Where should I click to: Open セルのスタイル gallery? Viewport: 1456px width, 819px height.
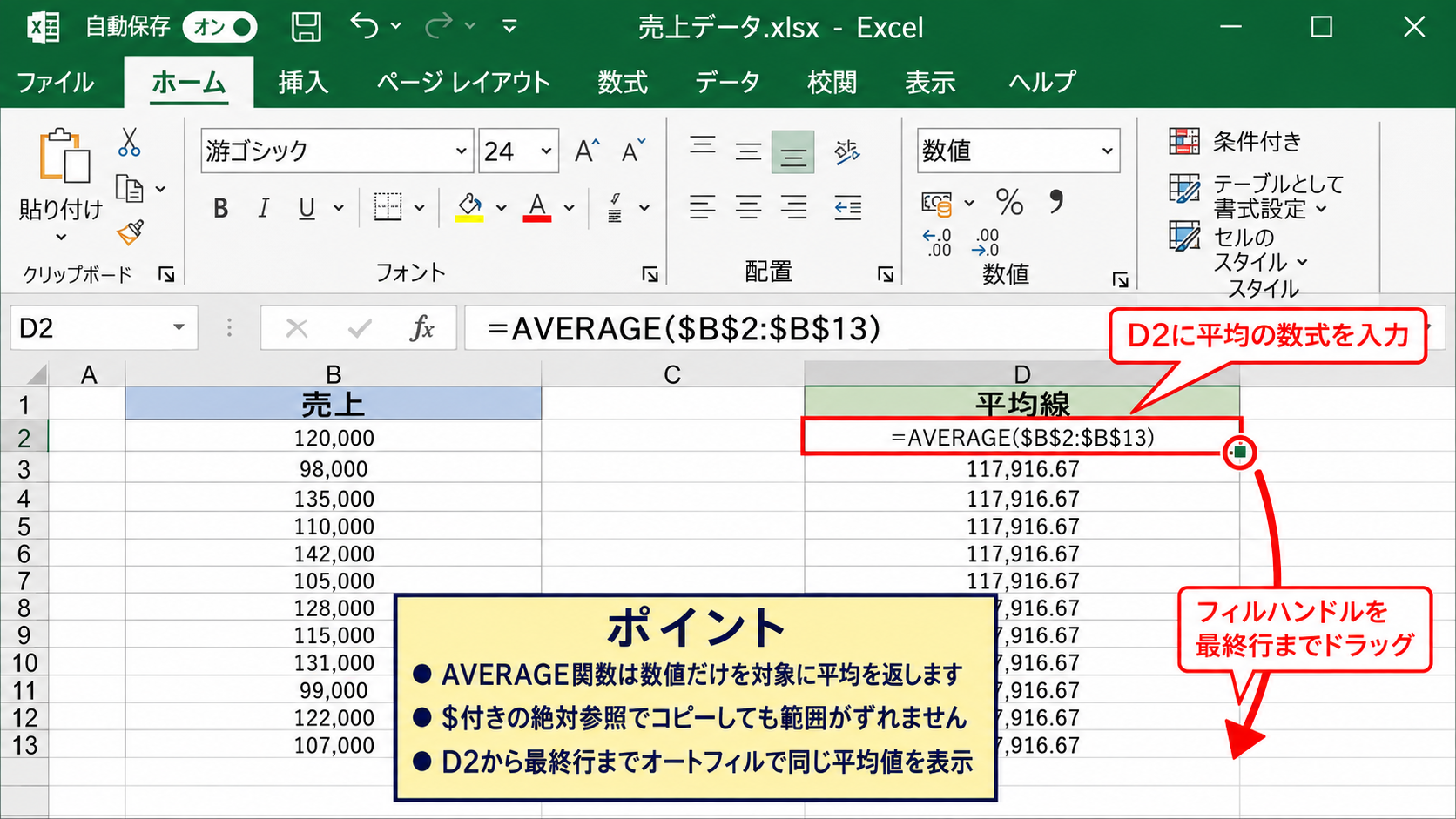pos(1237,249)
